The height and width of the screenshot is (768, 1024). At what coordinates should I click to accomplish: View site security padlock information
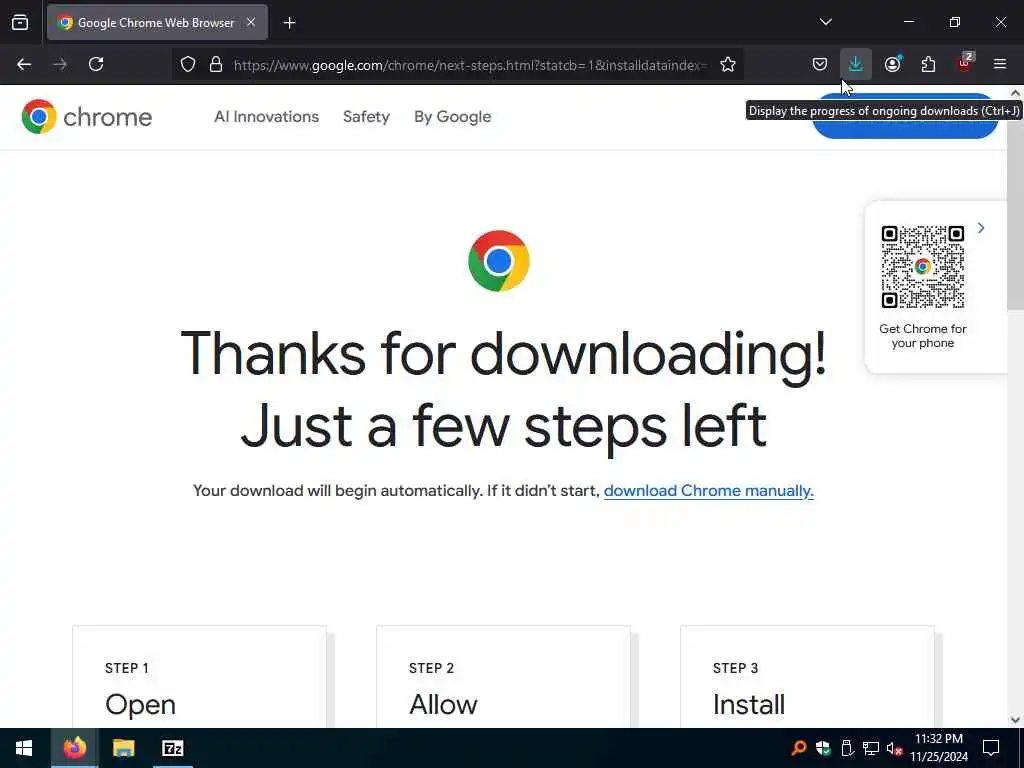(216, 64)
